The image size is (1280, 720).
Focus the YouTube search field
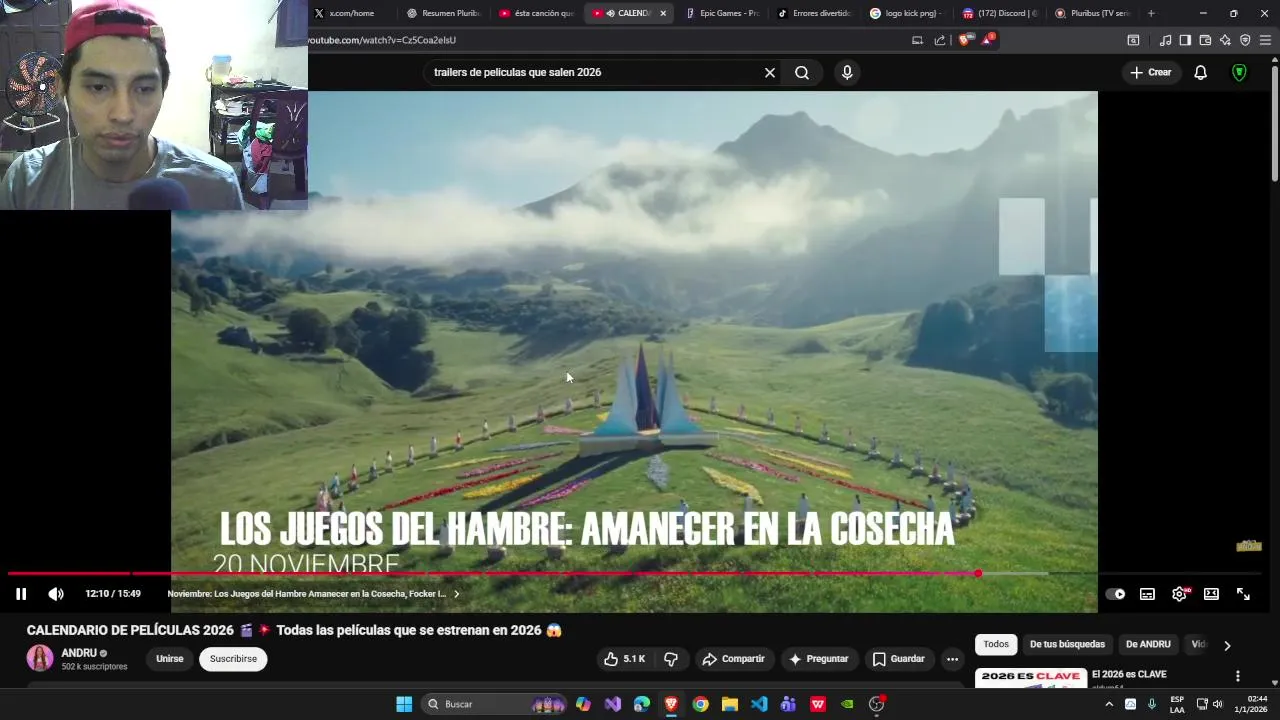click(x=595, y=72)
